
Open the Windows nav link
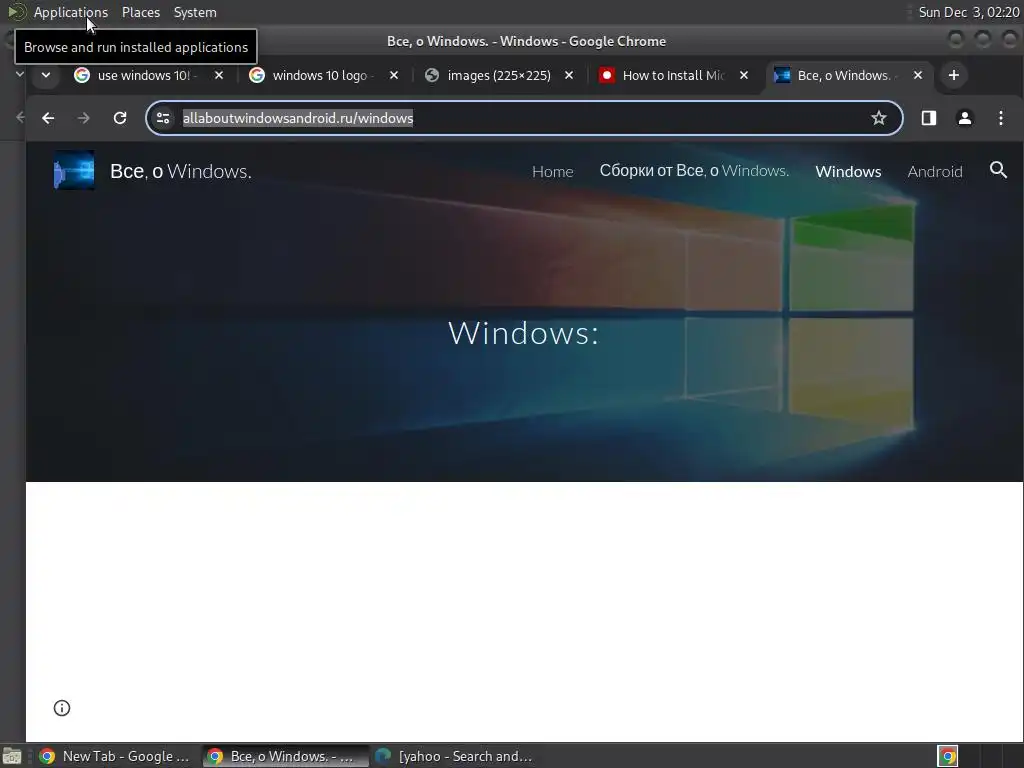pyautogui.click(x=848, y=171)
